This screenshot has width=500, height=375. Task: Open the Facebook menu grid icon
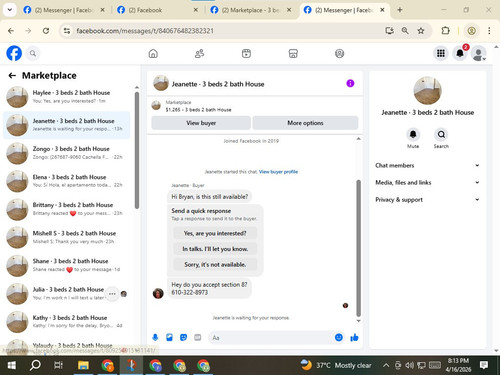pos(441,53)
